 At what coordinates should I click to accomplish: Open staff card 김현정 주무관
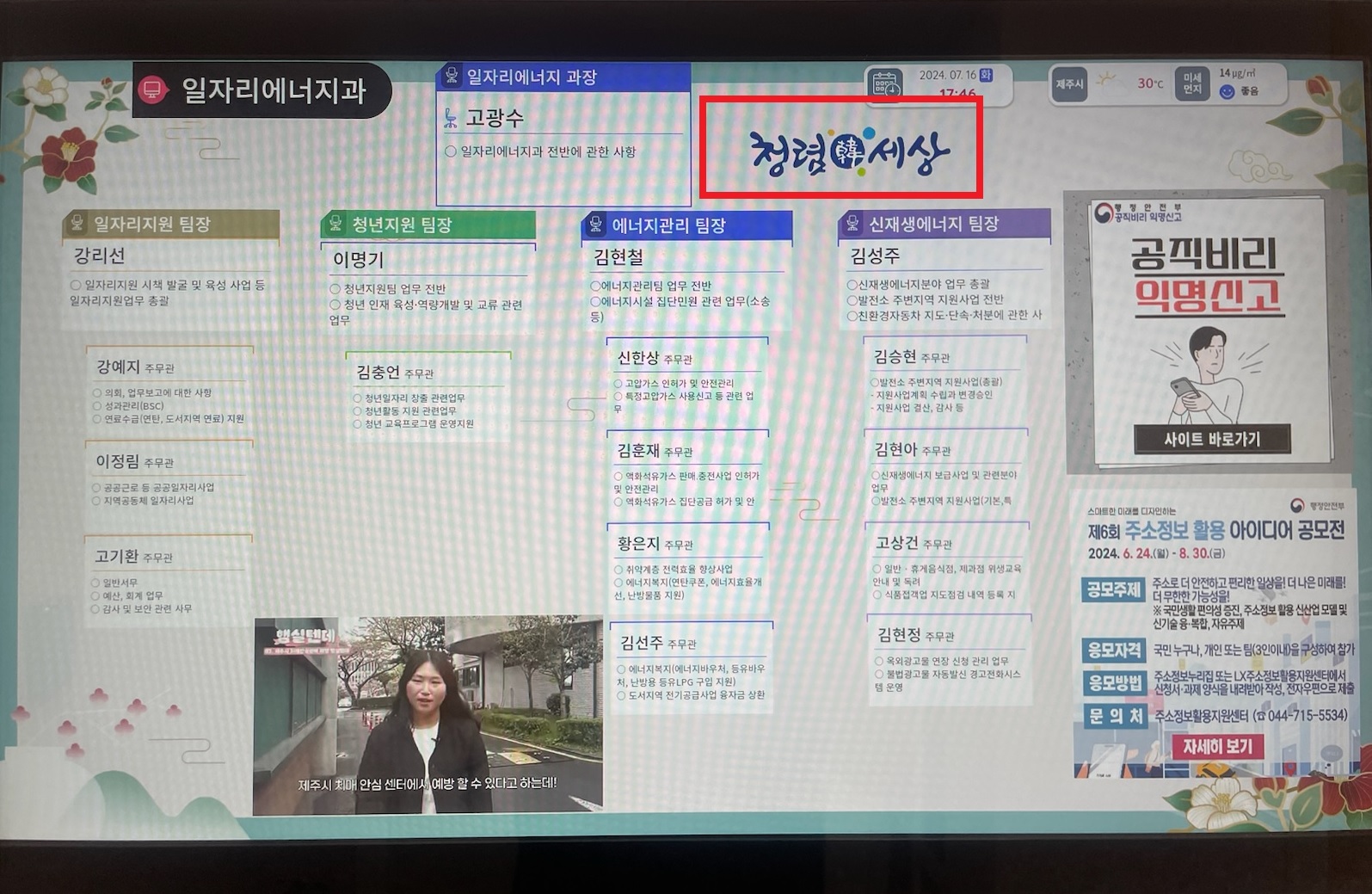[950, 660]
